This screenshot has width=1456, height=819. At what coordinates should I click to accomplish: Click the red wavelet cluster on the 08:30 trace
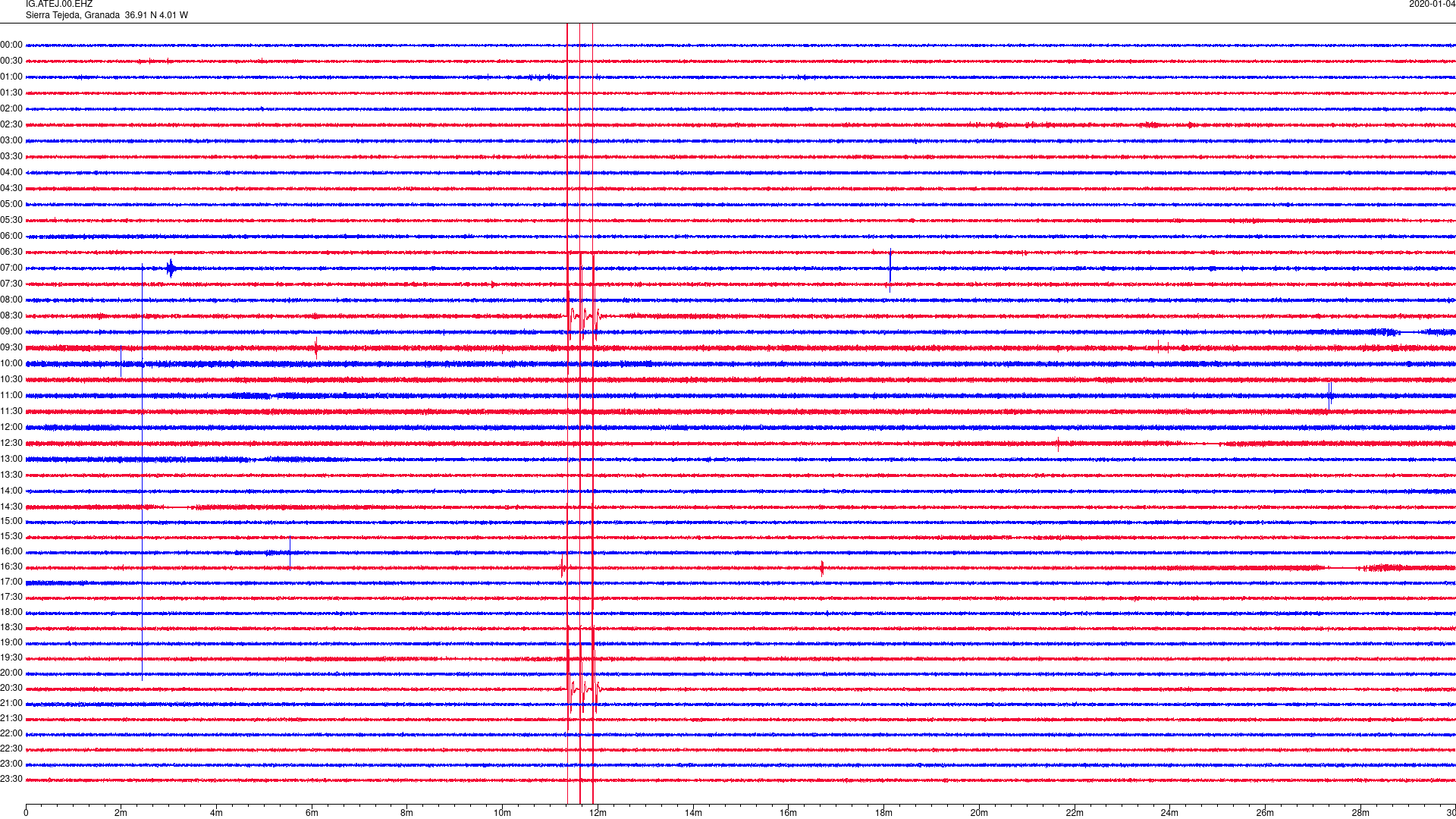pos(583,315)
